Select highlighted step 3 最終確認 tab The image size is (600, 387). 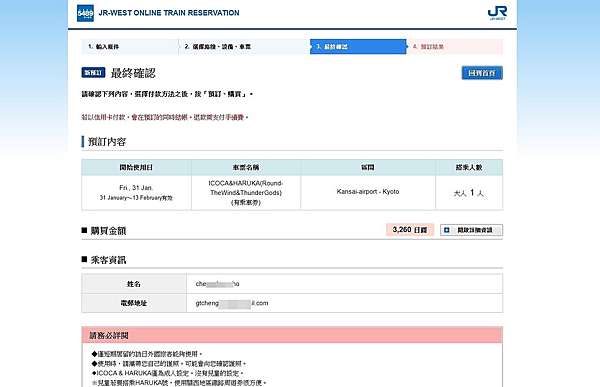[x=358, y=47]
